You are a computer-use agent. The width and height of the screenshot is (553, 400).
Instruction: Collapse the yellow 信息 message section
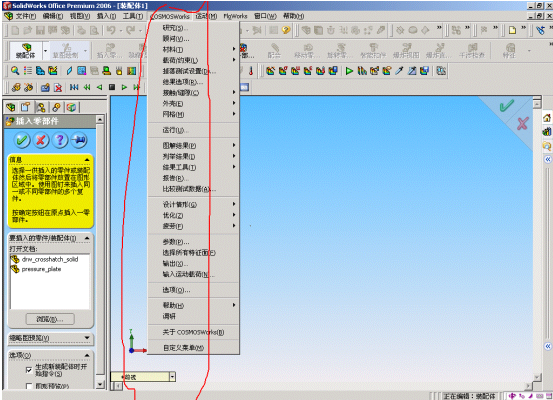click(87, 160)
